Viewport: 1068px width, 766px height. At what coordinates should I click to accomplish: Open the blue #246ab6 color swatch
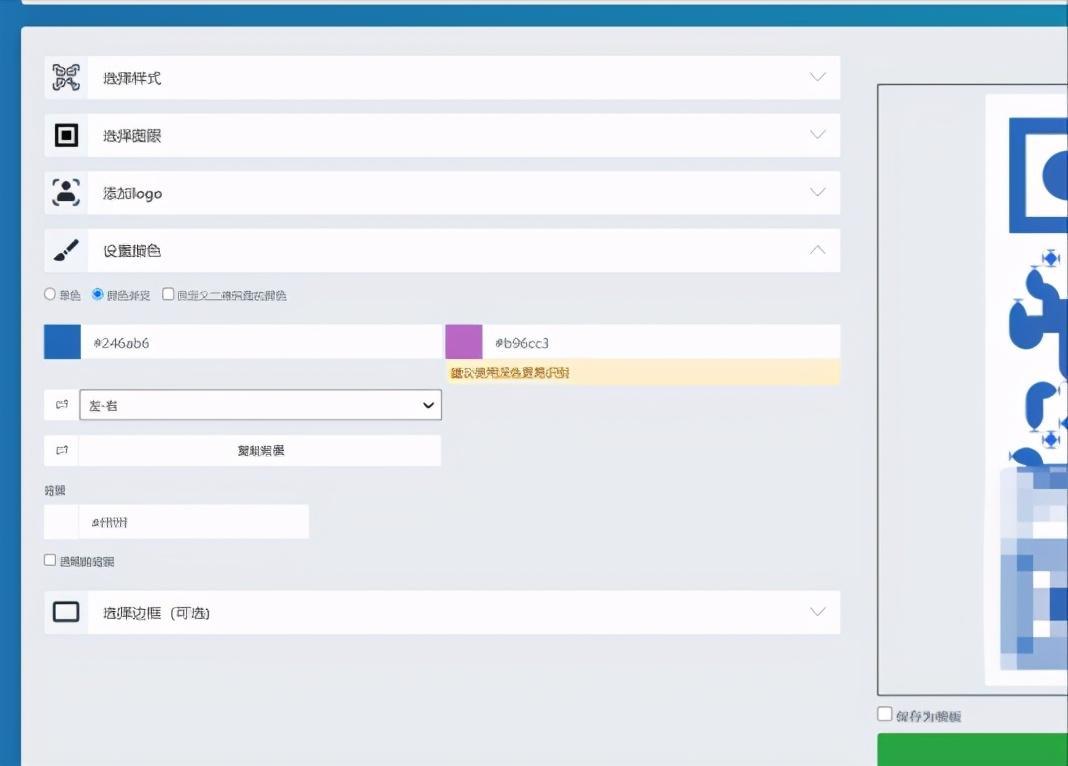click(x=62, y=342)
